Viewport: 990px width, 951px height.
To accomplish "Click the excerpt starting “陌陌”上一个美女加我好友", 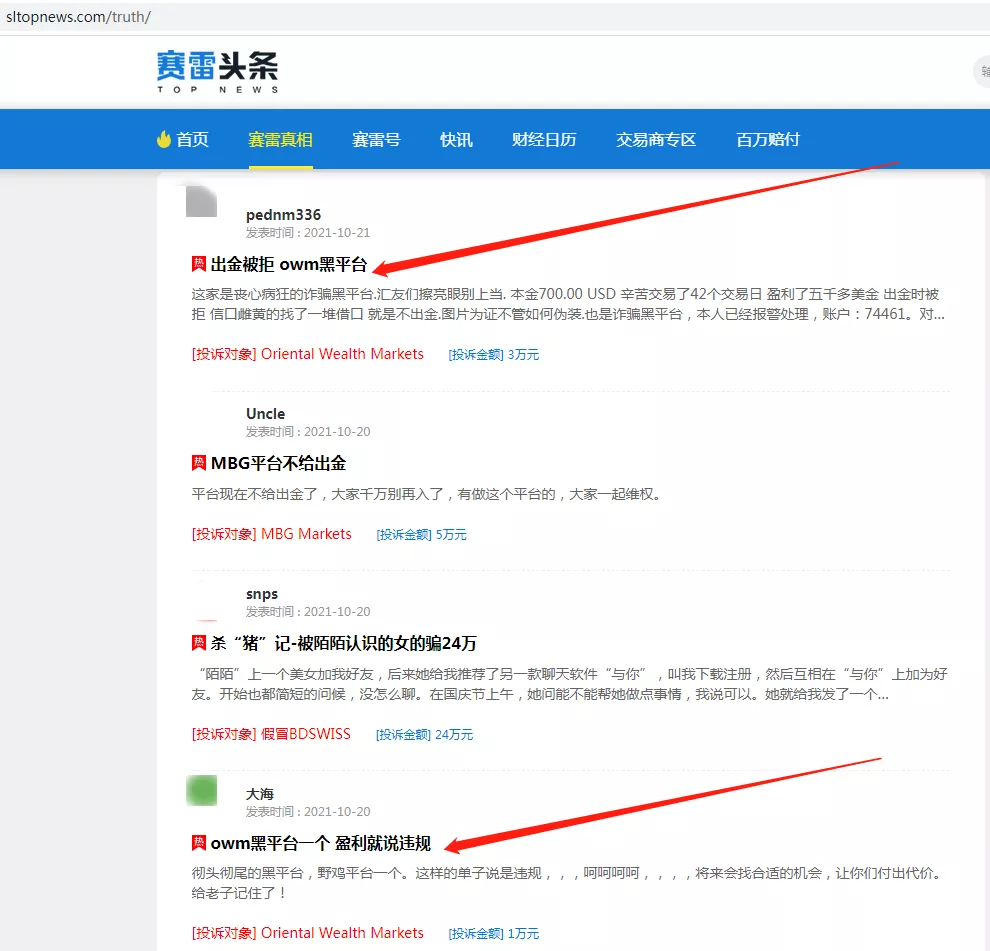I will point(570,684).
